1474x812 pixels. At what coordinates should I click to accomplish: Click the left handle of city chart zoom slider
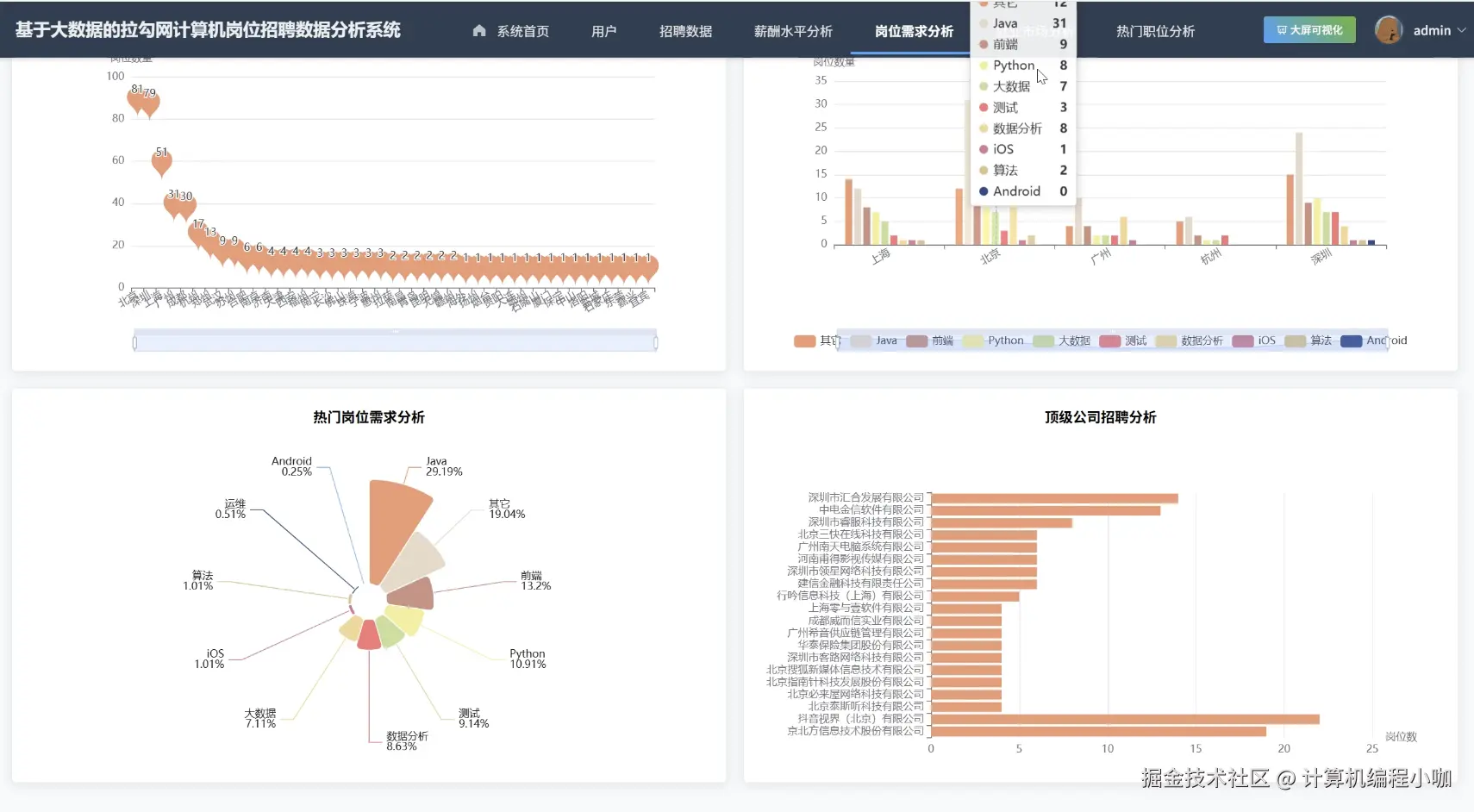[x=134, y=343]
